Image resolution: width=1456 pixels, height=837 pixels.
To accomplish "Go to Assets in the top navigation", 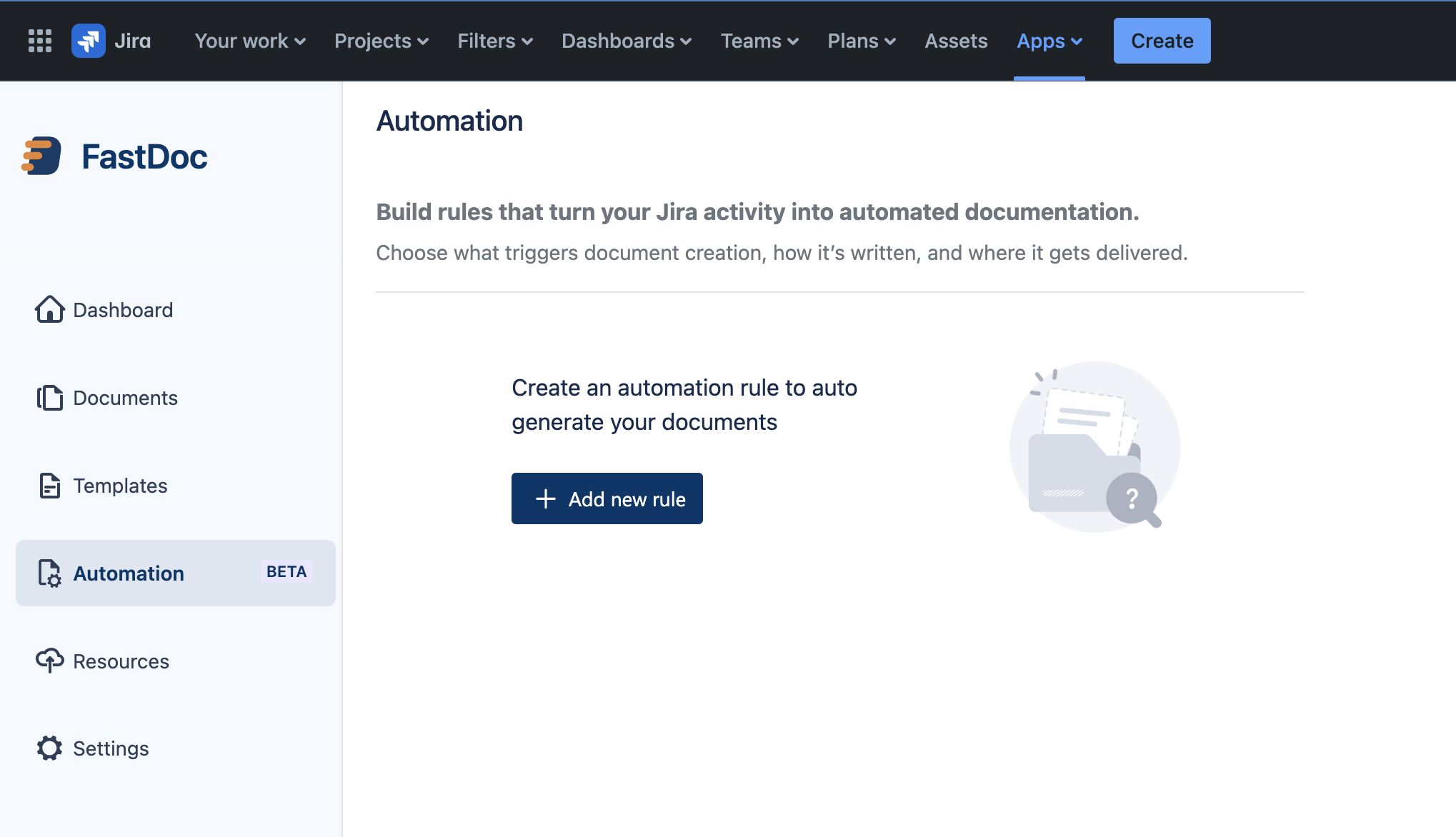I will pyautogui.click(x=956, y=41).
